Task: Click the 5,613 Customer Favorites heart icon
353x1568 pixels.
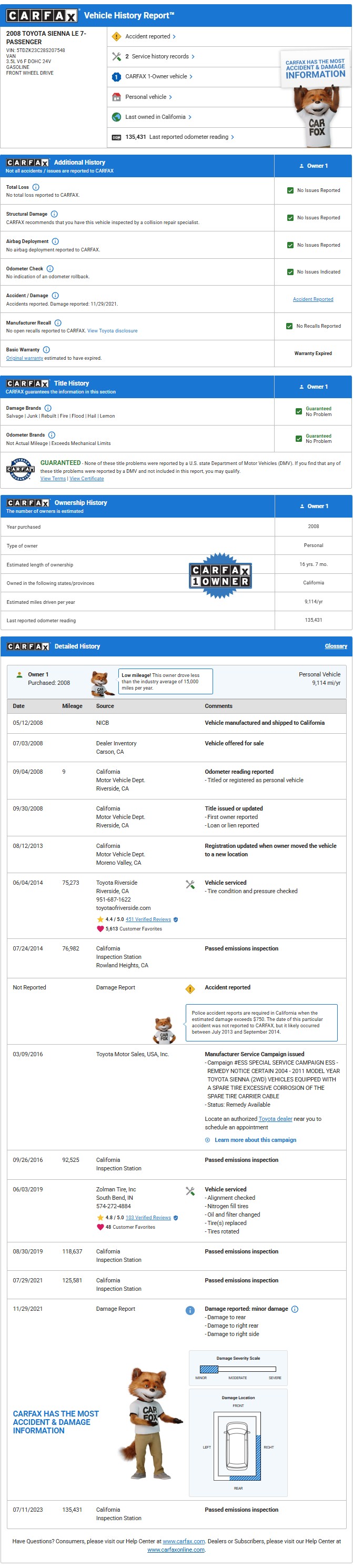Action: pyautogui.click(x=100, y=929)
